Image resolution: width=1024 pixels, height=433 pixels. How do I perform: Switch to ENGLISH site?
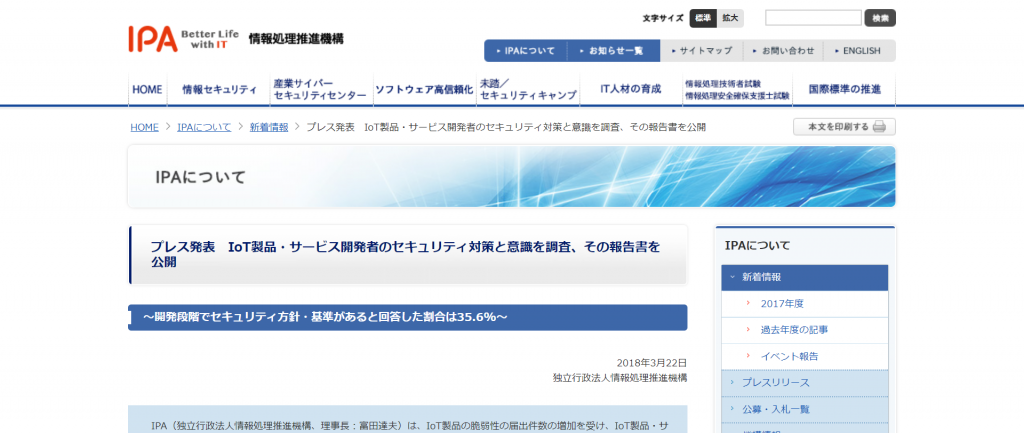pos(858,50)
